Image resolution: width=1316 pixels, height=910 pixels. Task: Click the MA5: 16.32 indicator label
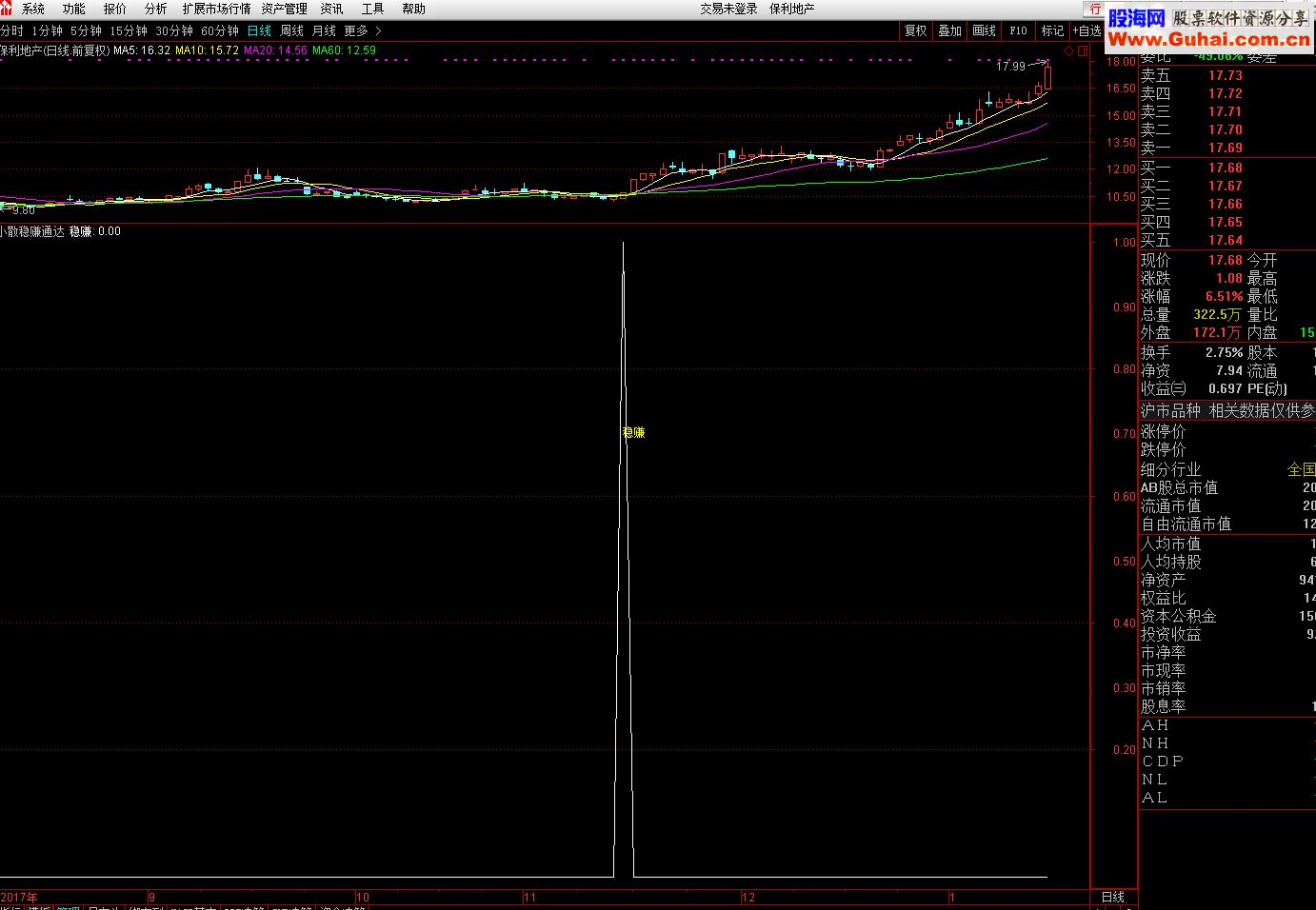click(x=142, y=50)
